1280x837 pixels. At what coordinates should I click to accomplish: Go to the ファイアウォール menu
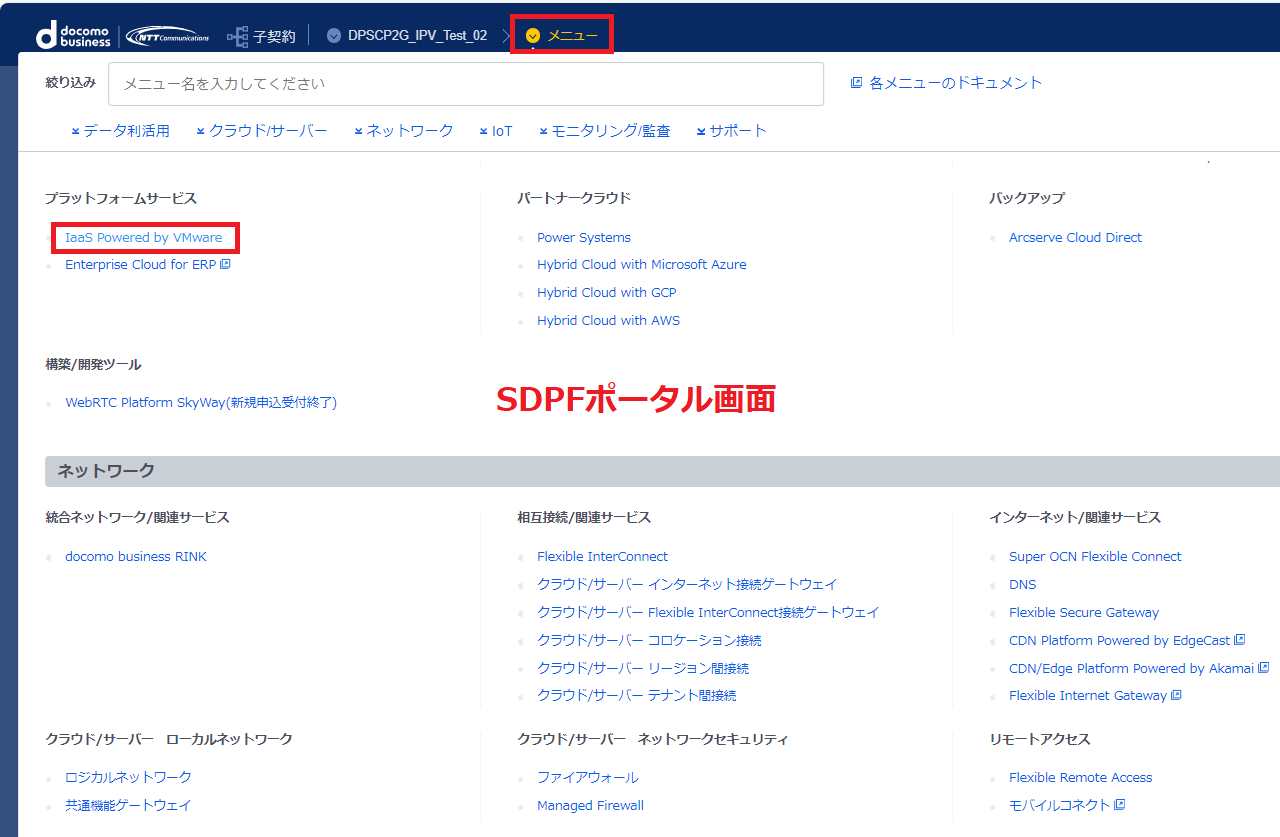pos(587,777)
